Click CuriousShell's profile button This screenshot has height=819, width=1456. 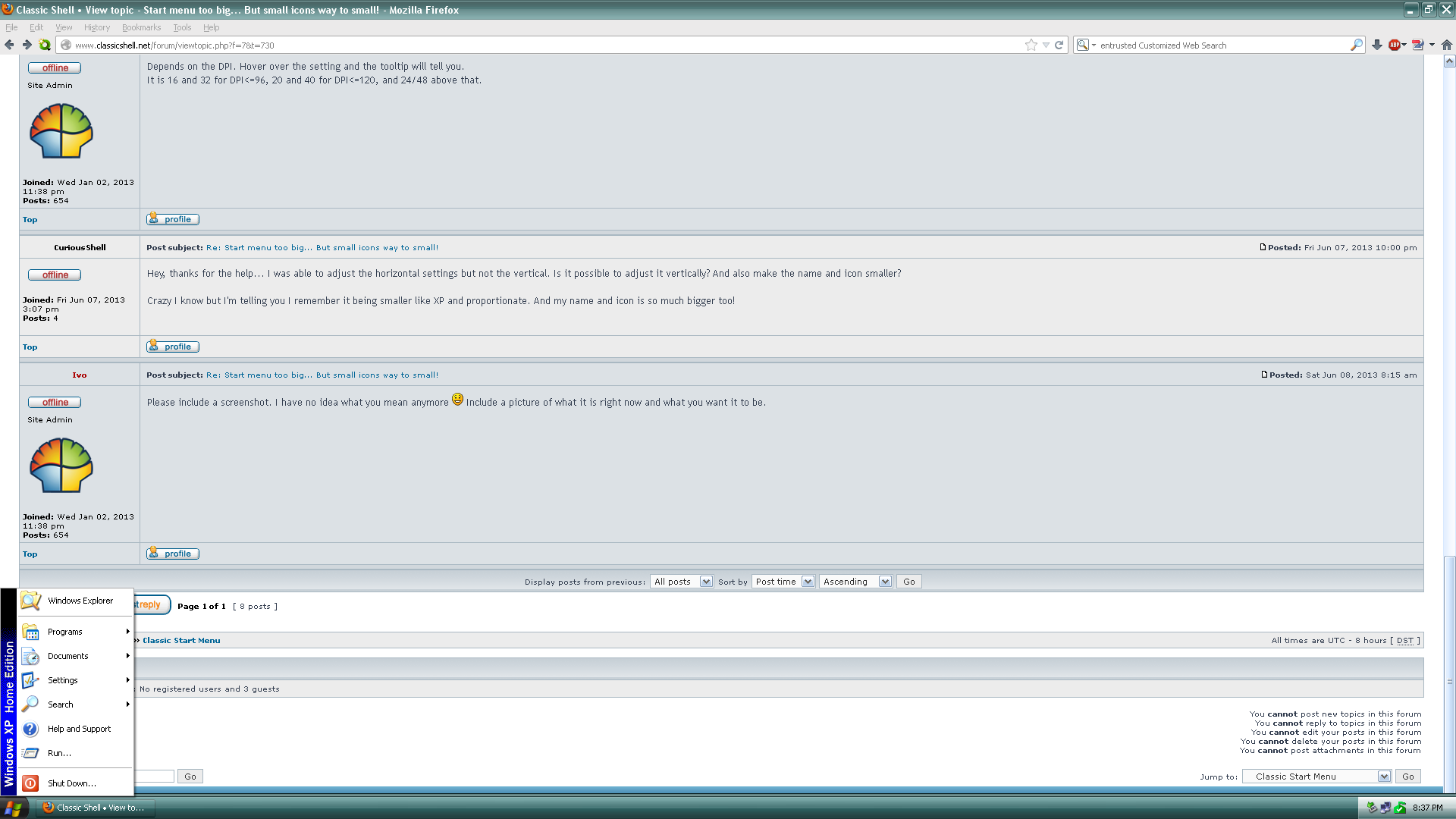point(173,347)
